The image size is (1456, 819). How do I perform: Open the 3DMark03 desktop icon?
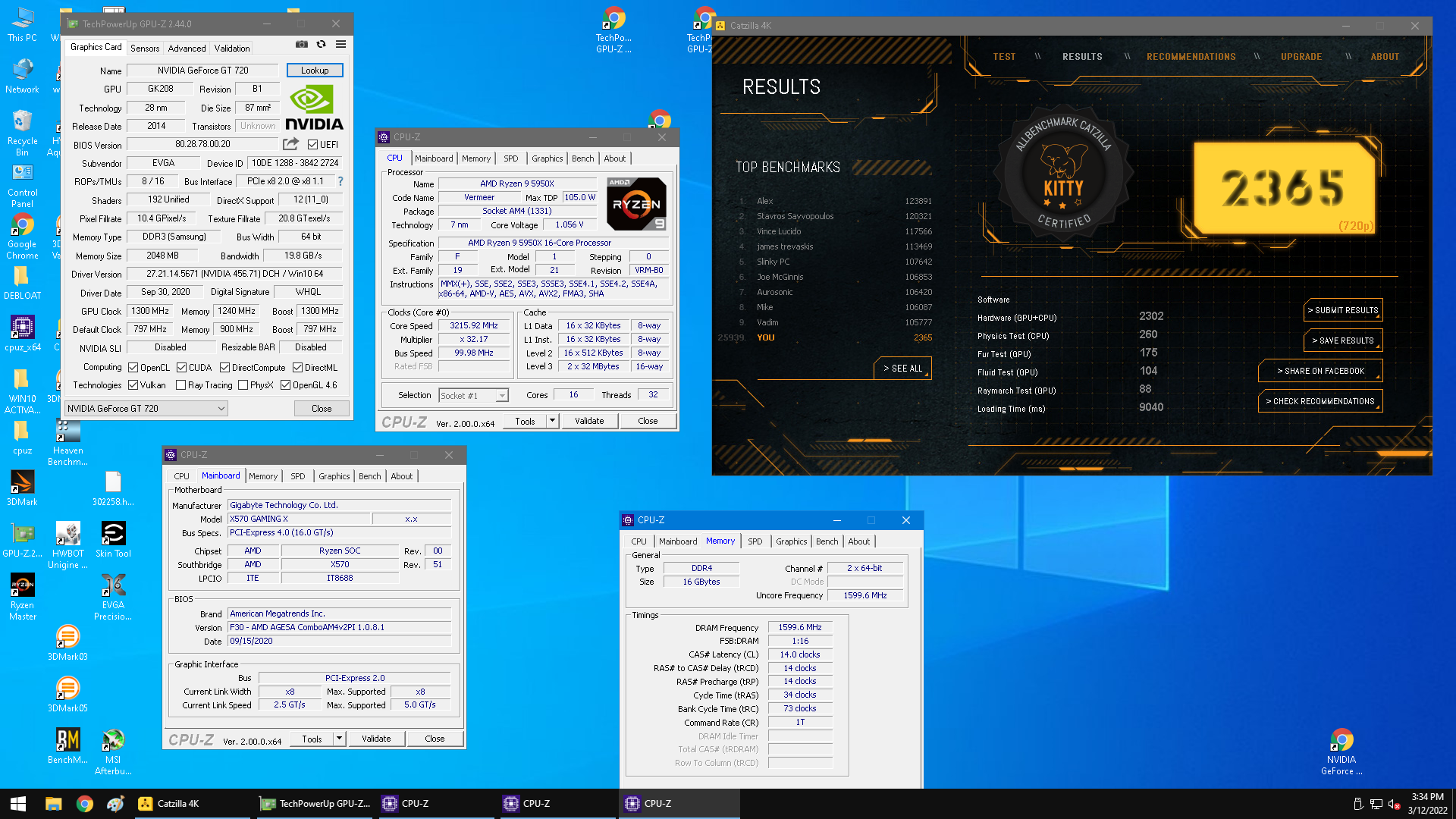click(x=67, y=643)
